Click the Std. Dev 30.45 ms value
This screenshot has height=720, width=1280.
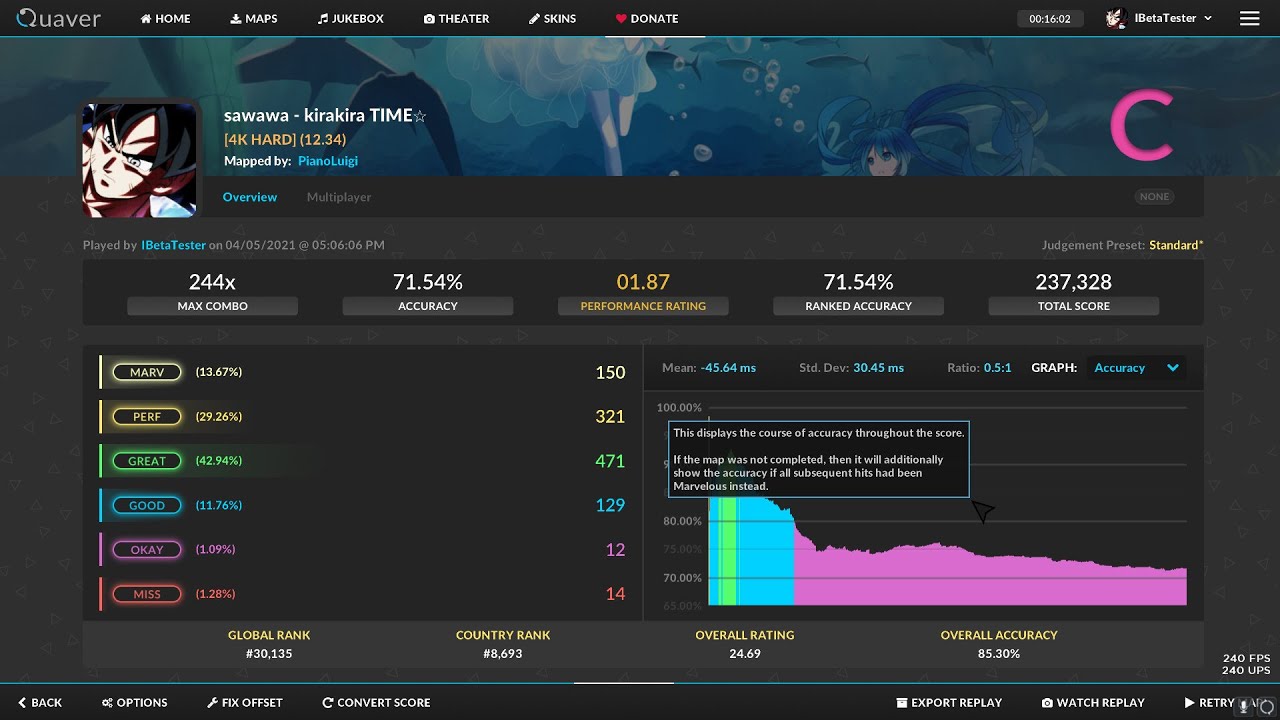tap(878, 368)
